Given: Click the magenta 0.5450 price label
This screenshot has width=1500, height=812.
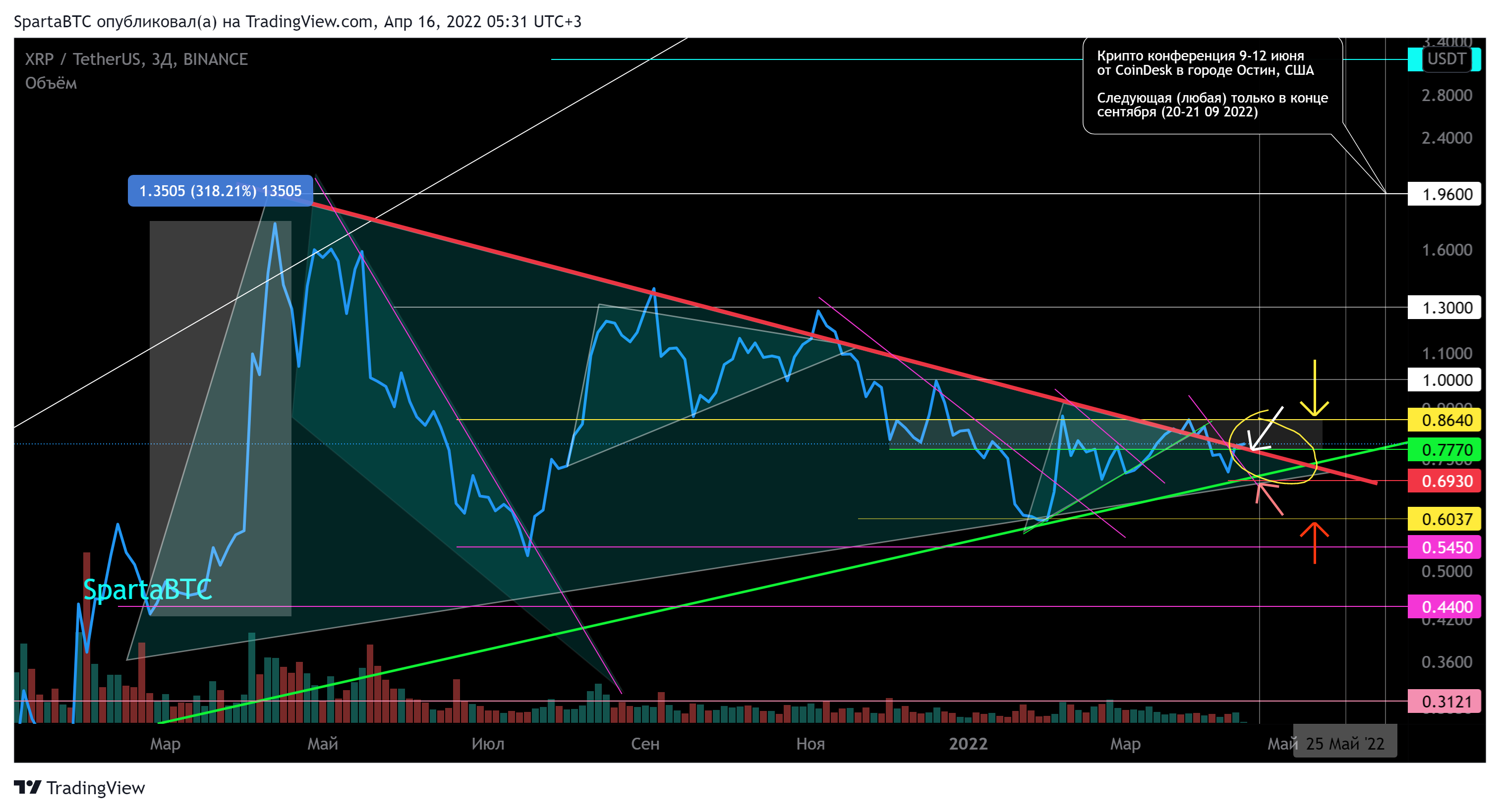Looking at the screenshot, I should coord(1444,547).
